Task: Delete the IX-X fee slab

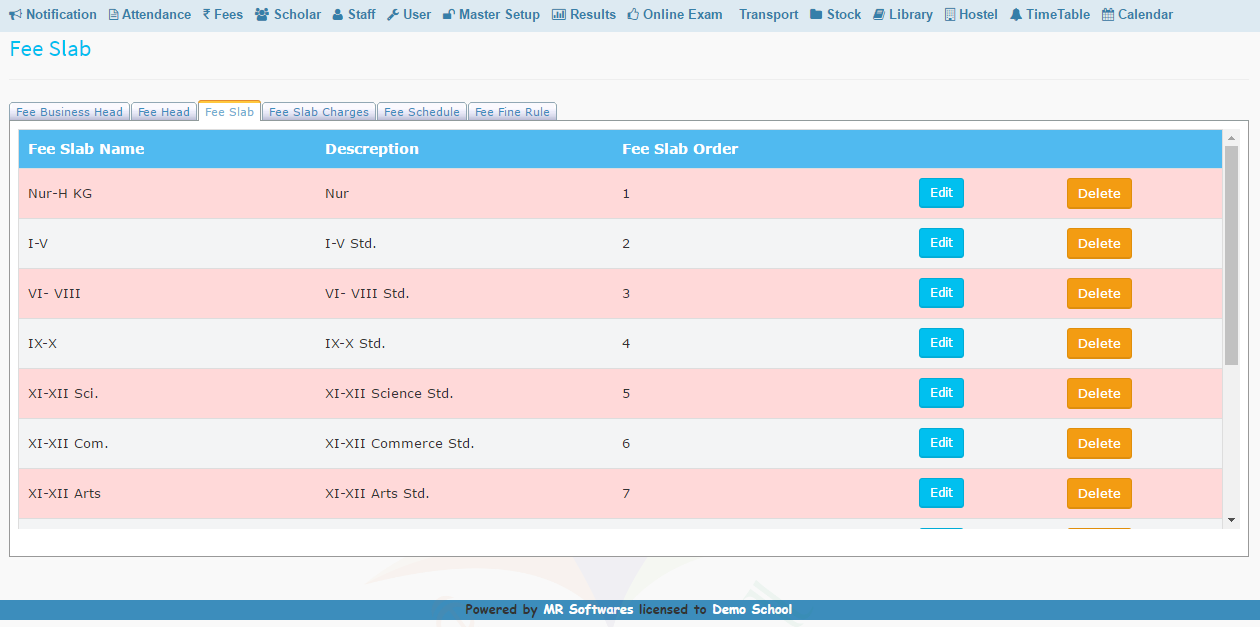Action: point(1099,343)
